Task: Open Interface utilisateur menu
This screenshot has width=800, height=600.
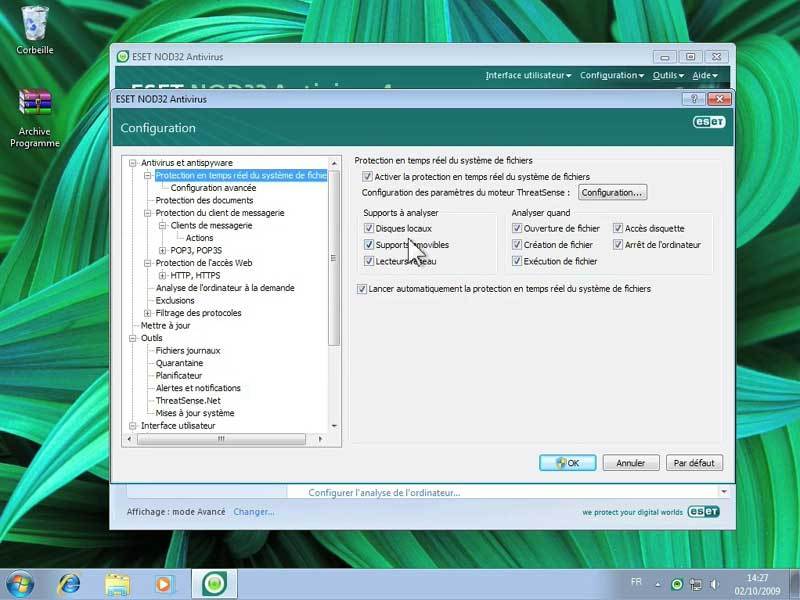Action: [x=528, y=76]
